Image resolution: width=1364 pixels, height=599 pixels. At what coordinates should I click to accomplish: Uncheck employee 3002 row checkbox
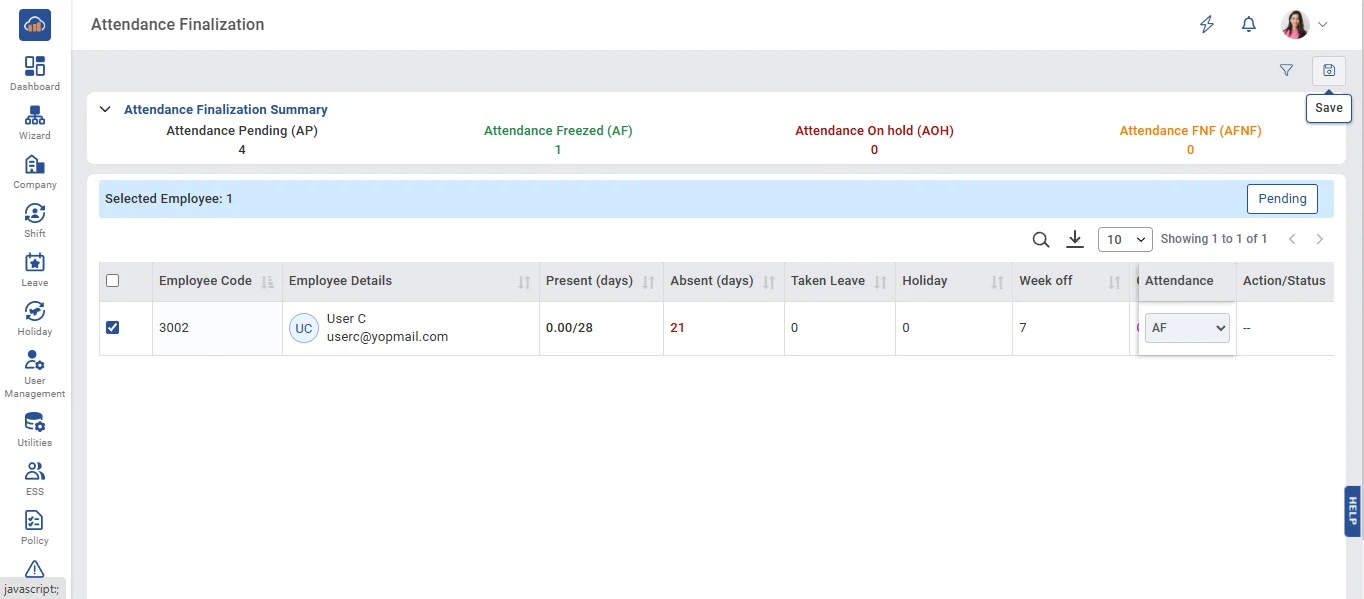(113, 327)
